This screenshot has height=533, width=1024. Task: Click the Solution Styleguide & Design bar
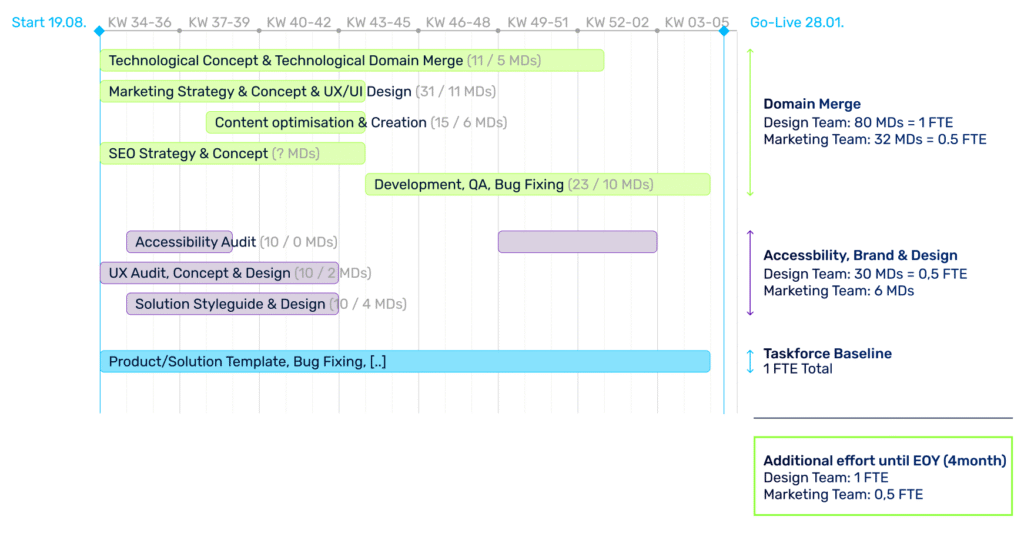(x=232, y=304)
